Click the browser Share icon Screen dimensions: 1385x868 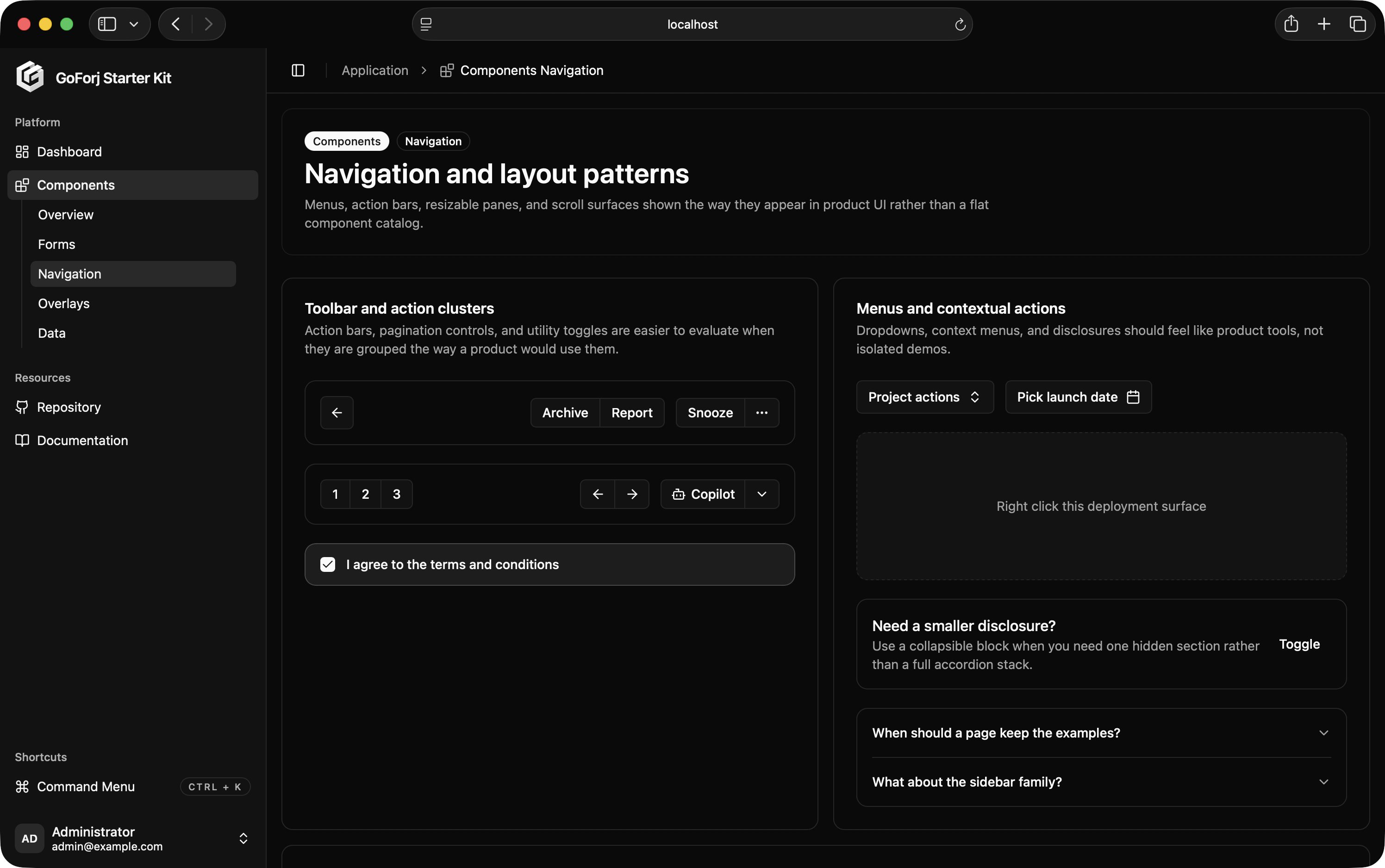1291,24
